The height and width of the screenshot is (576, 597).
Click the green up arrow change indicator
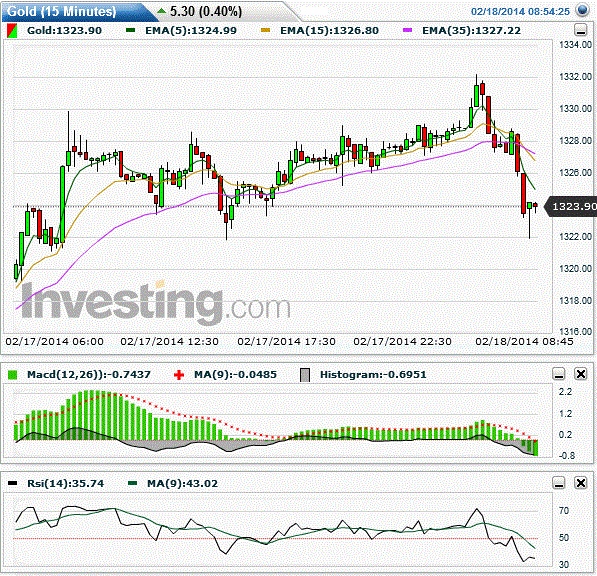[x=161, y=11]
